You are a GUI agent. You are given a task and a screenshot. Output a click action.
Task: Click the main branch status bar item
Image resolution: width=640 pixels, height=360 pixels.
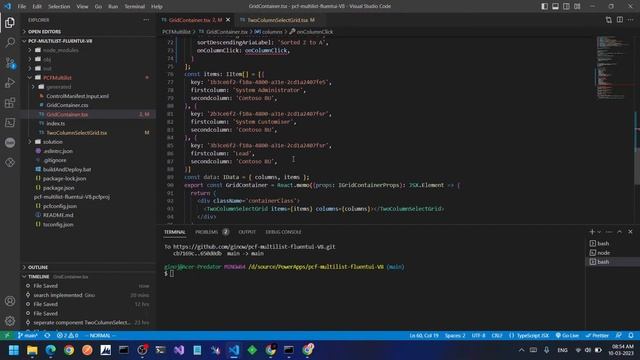click(x=28, y=336)
